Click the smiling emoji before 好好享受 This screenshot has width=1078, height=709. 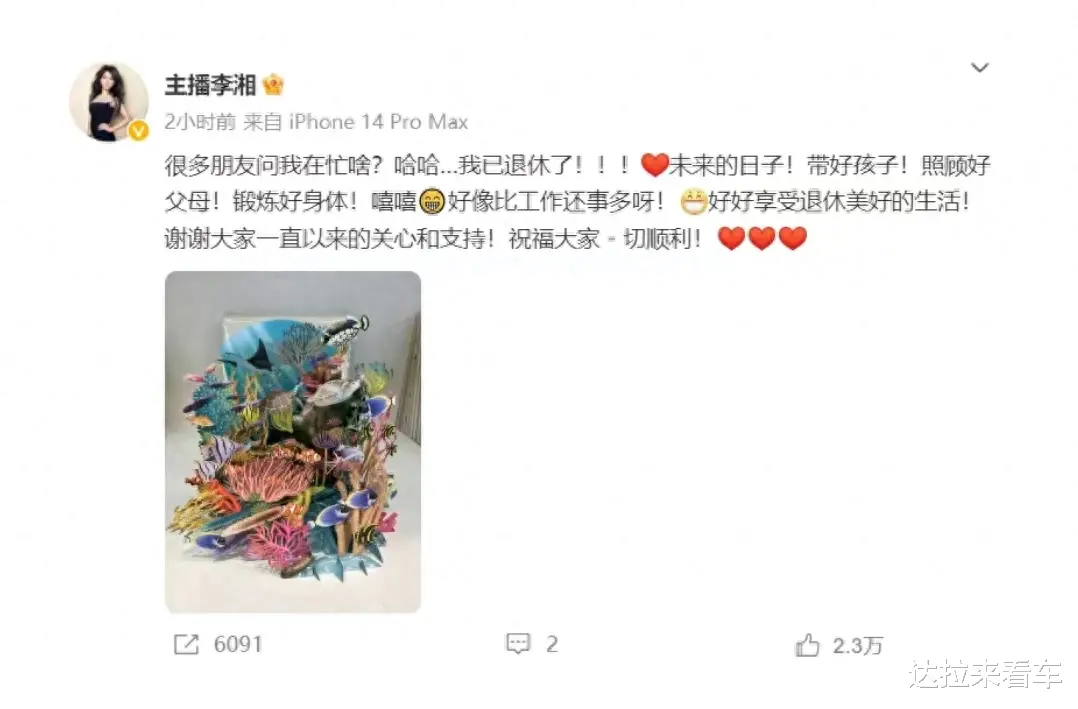693,201
